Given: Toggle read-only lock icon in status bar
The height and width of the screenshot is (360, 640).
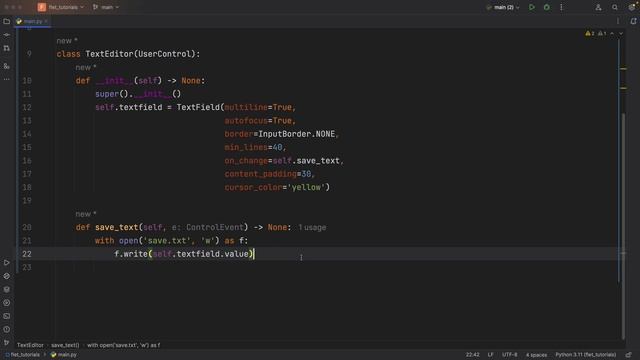Looking at the screenshot, I should click(629, 355).
